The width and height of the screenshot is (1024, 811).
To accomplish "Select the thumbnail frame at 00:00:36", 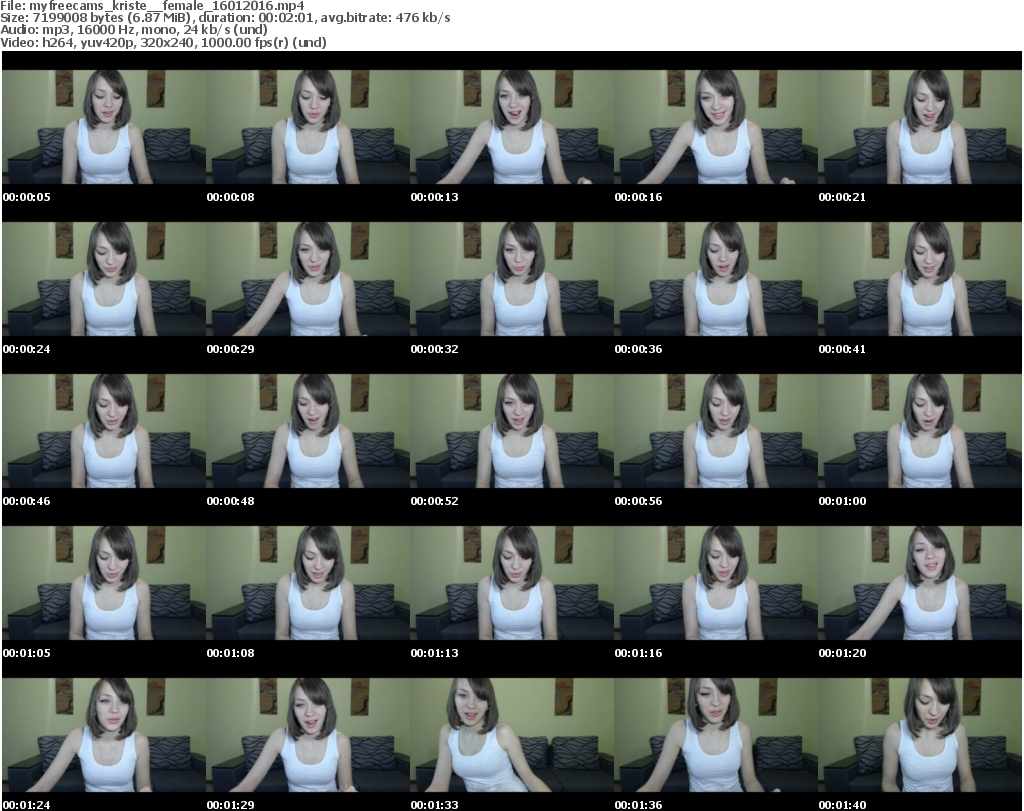I will pyautogui.click(x=716, y=279).
